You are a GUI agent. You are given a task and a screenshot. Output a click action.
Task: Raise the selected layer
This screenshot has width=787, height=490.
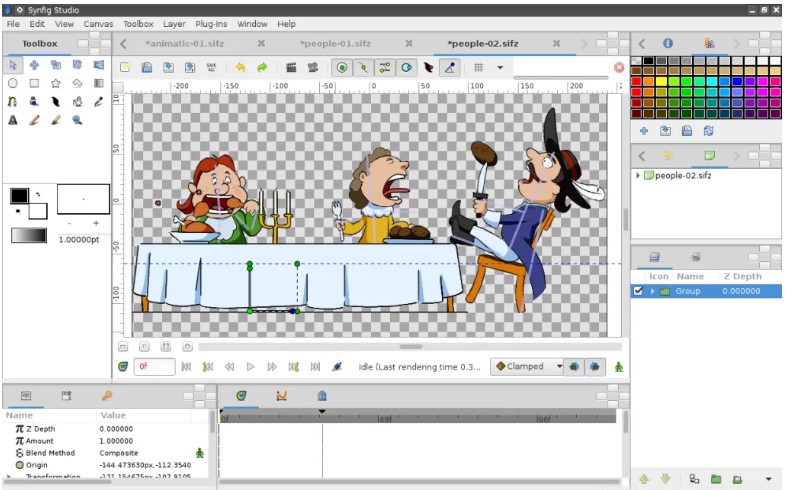coord(643,479)
